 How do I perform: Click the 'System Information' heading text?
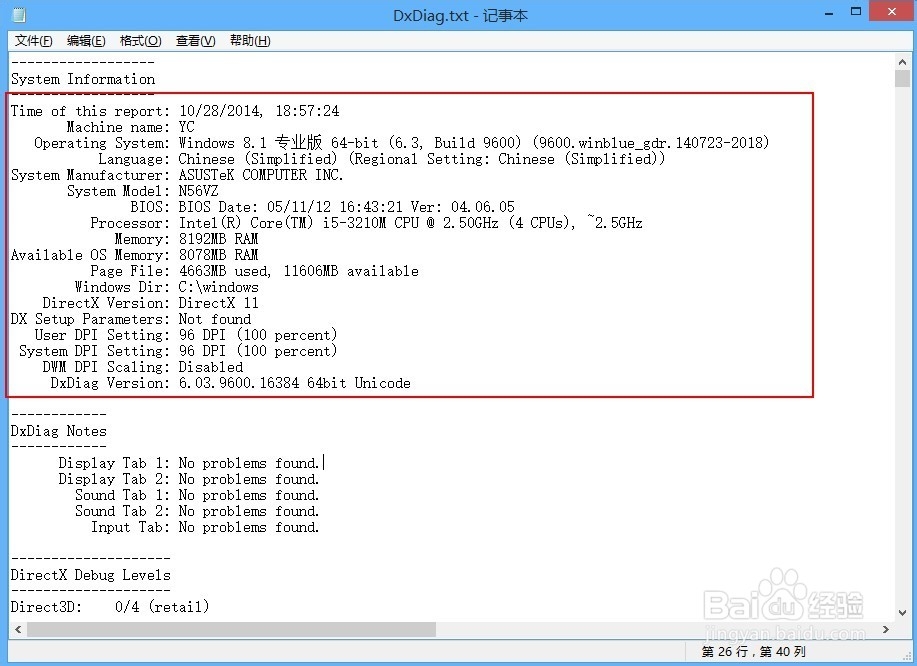coord(83,79)
